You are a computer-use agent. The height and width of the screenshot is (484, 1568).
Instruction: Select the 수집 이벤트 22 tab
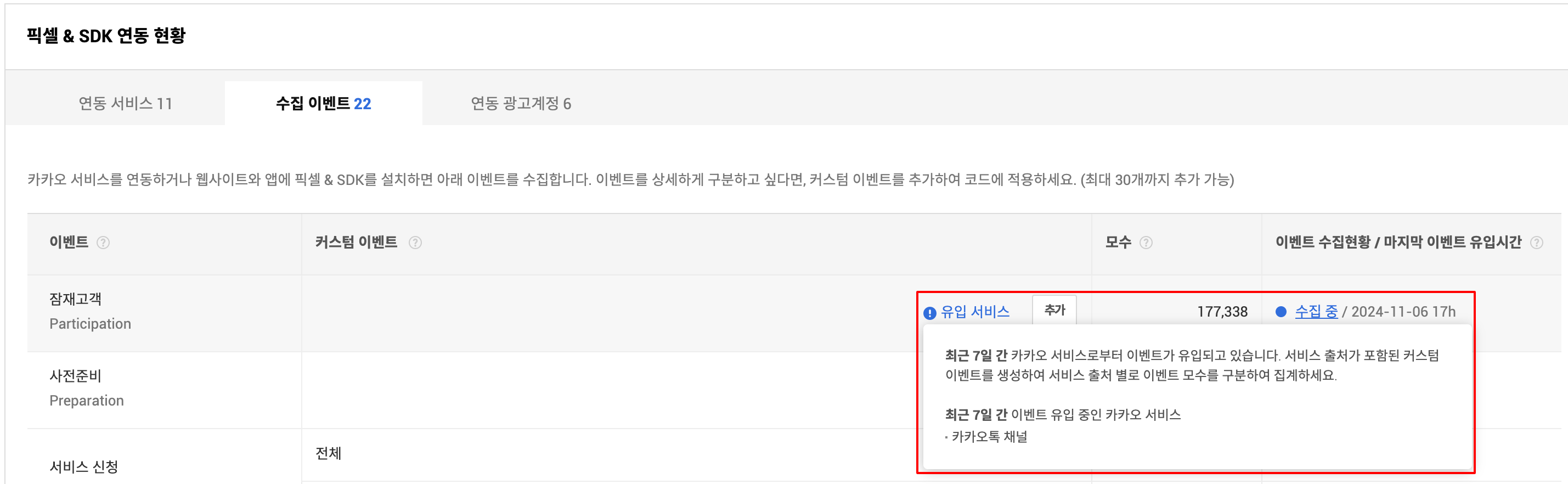(x=323, y=104)
